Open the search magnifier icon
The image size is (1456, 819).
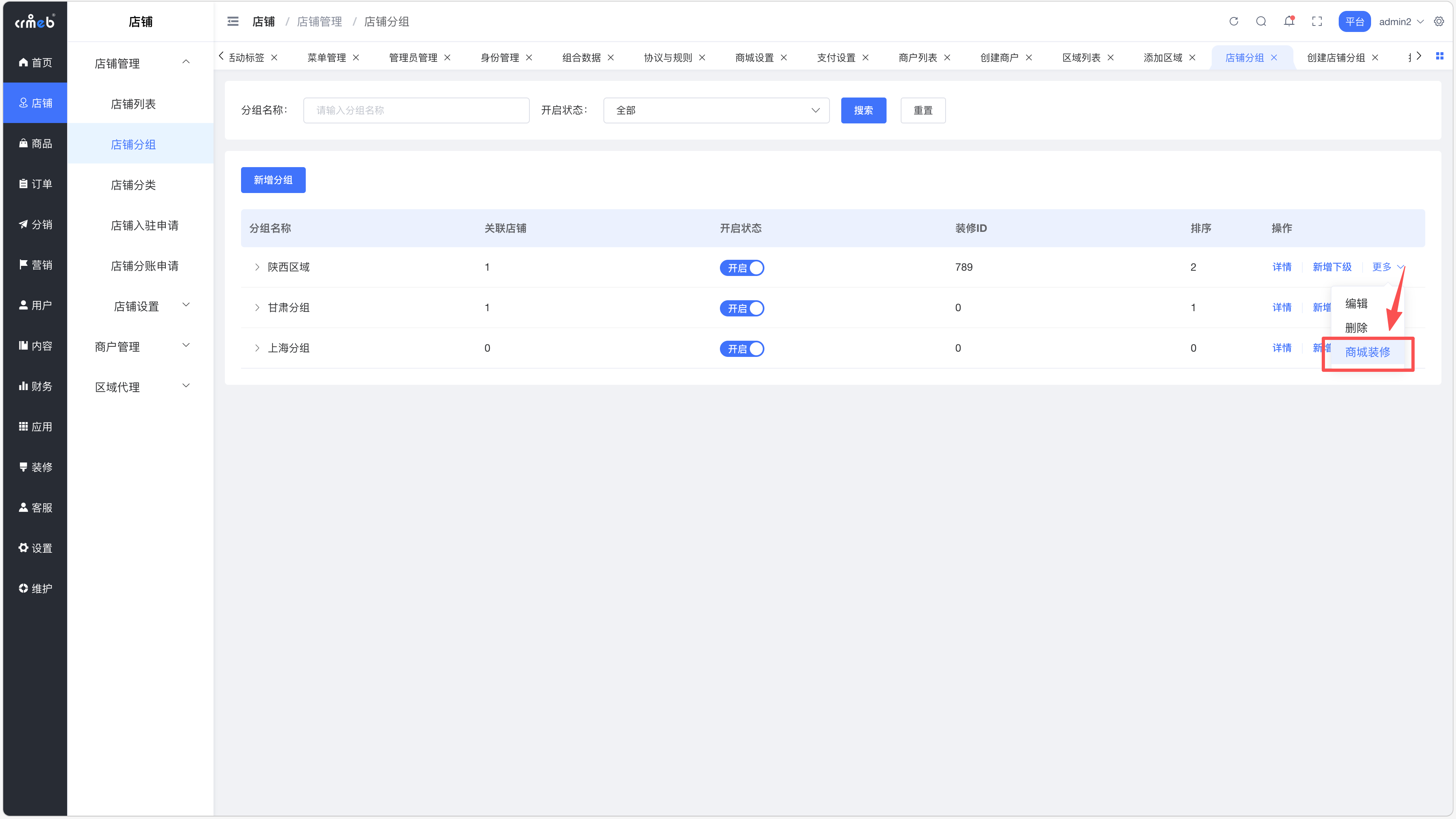pyautogui.click(x=1261, y=21)
